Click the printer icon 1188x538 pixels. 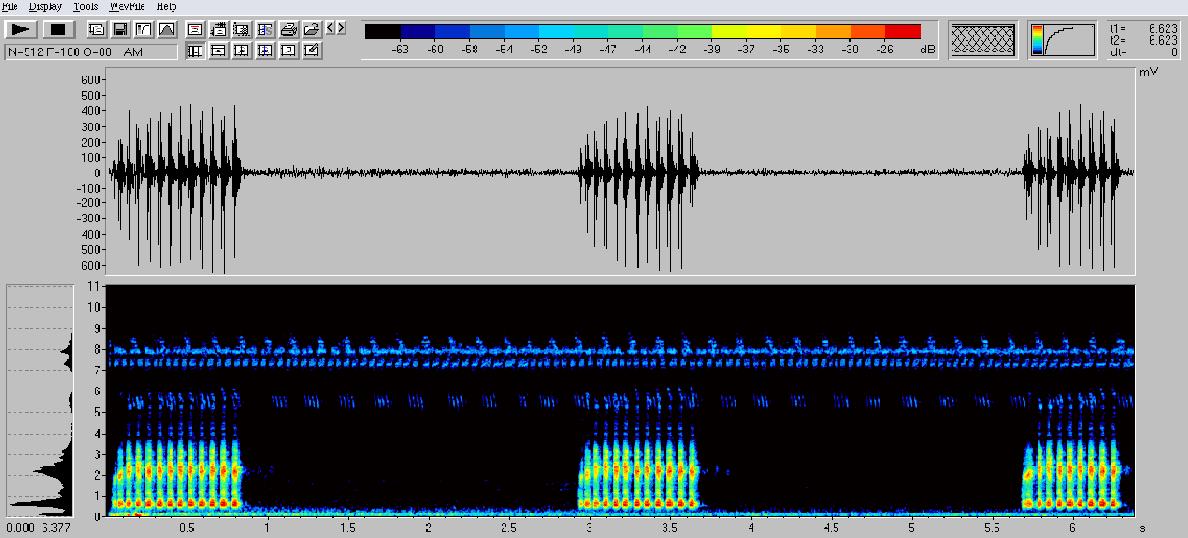tap(289, 29)
